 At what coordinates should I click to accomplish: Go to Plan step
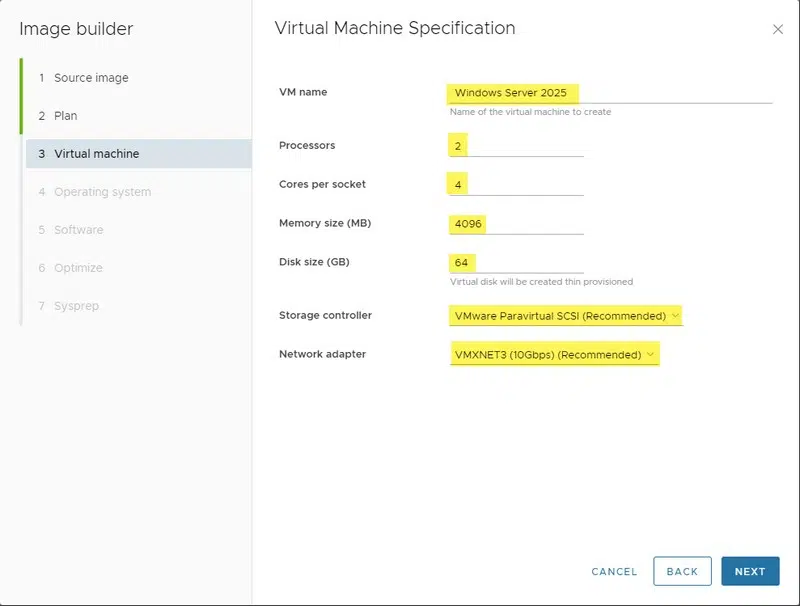65,116
